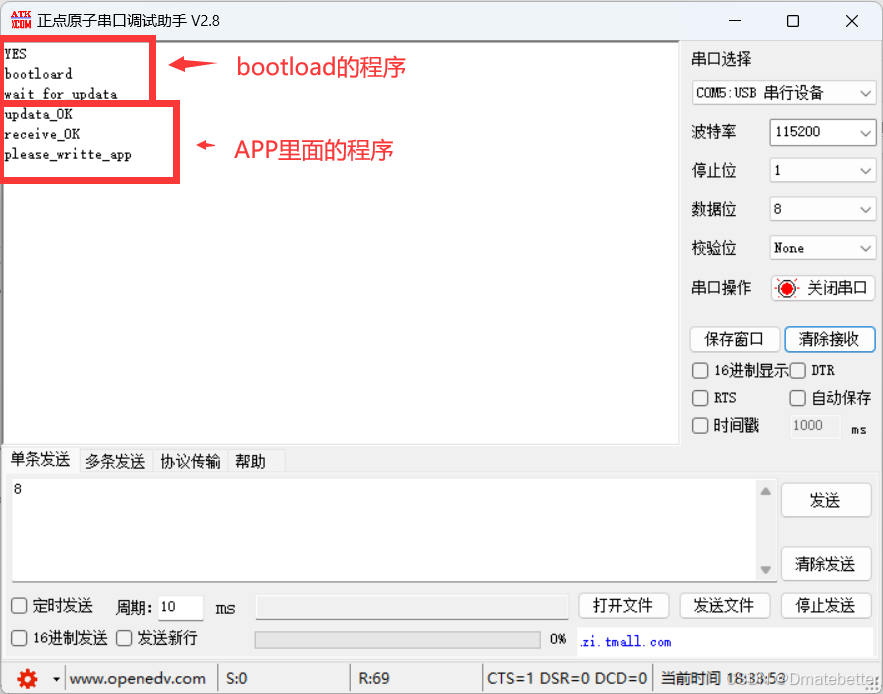883x694 pixels.
Task: Click the 发送 send button
Action: (x=826, y=500)
